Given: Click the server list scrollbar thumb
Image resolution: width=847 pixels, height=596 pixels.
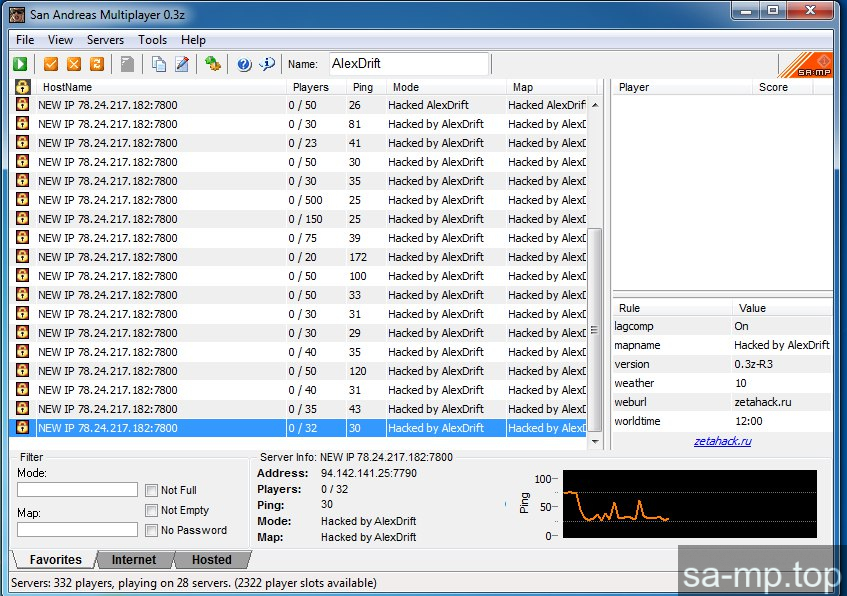Looking at the screenshot, I should 594,330.
